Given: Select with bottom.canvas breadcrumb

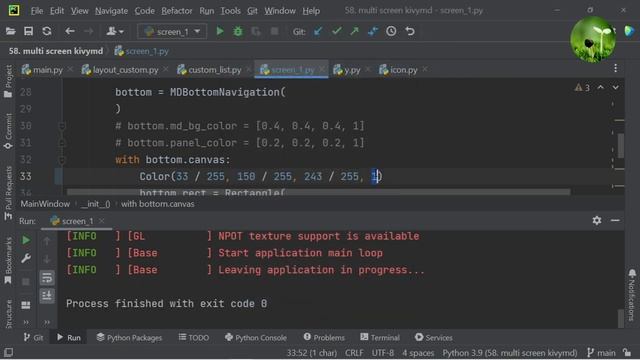Looking at the screenshot, I should [x=158, y=204].
